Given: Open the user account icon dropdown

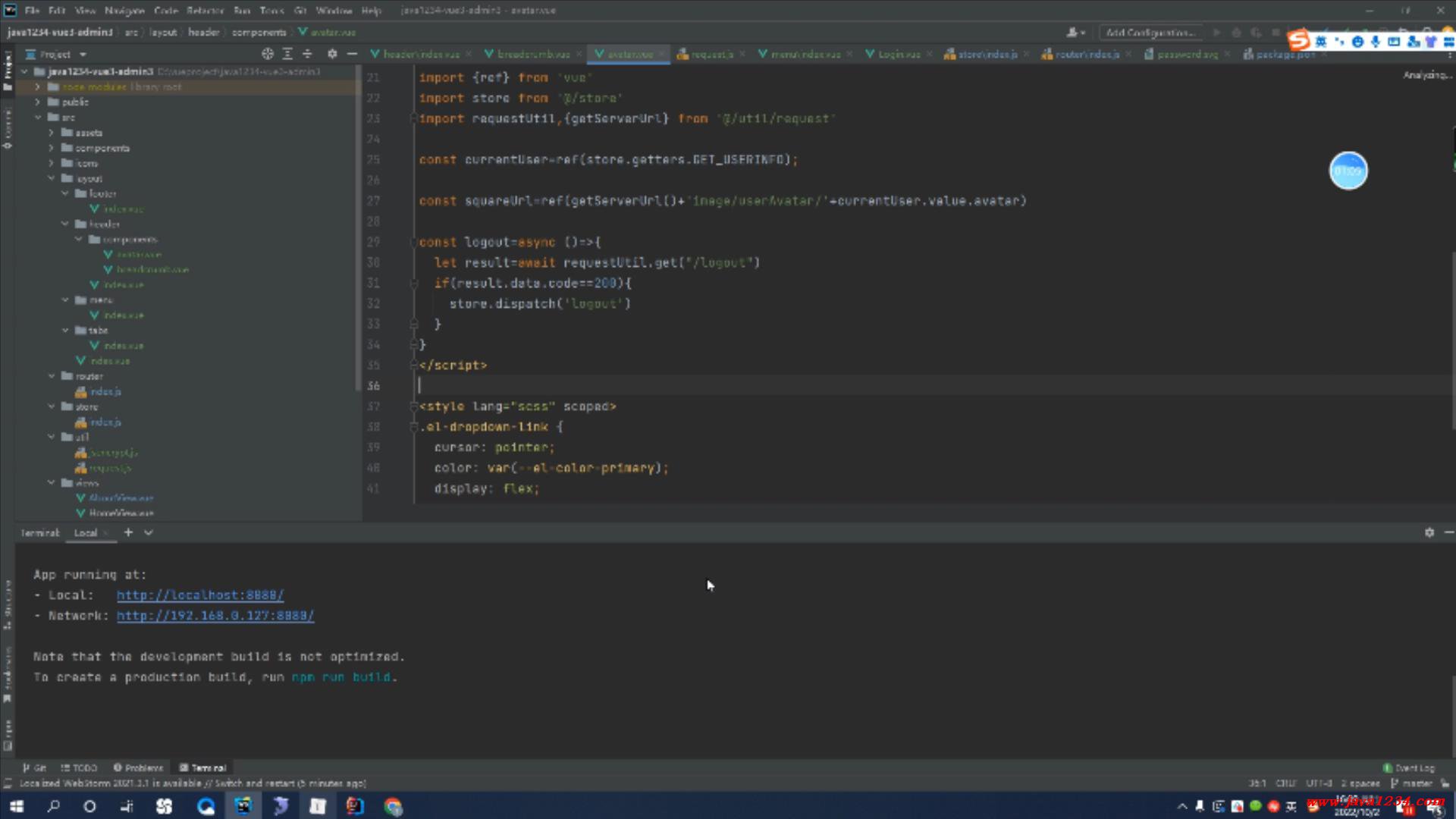Looking at the screenshot, I should point(1075,33).
